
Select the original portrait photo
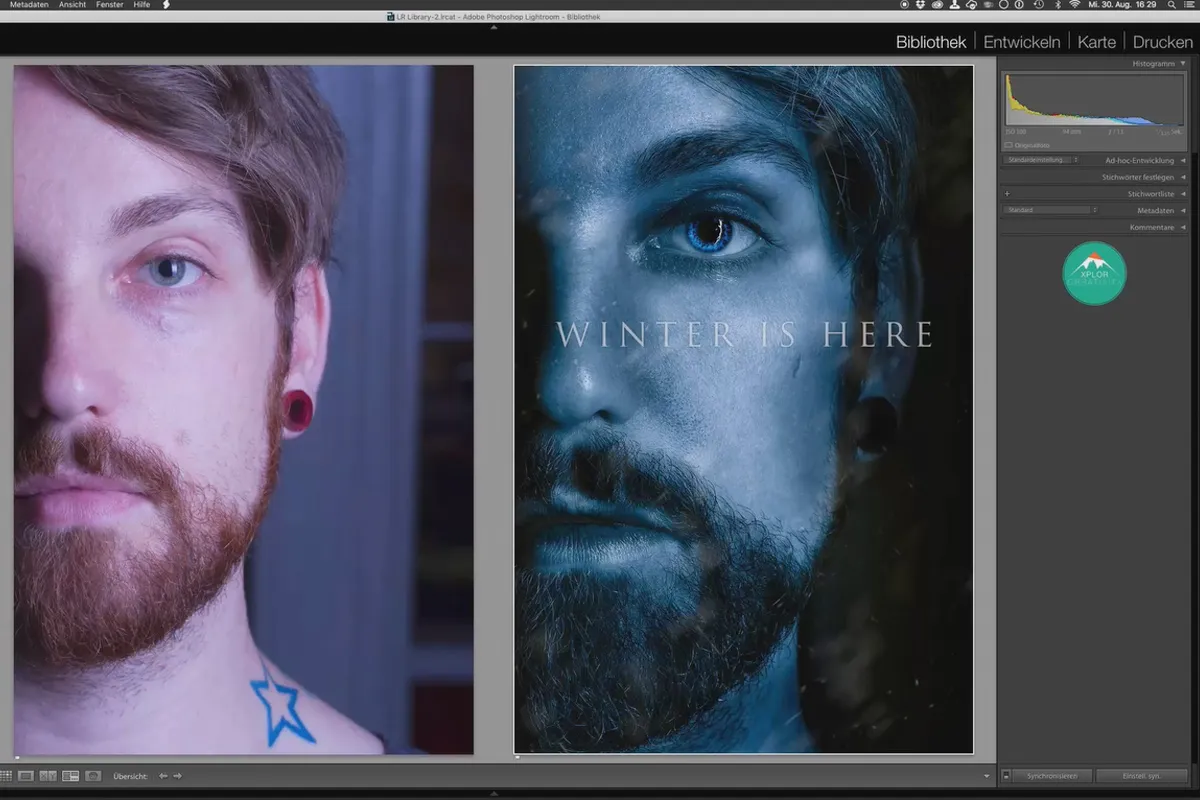(243, 410)
